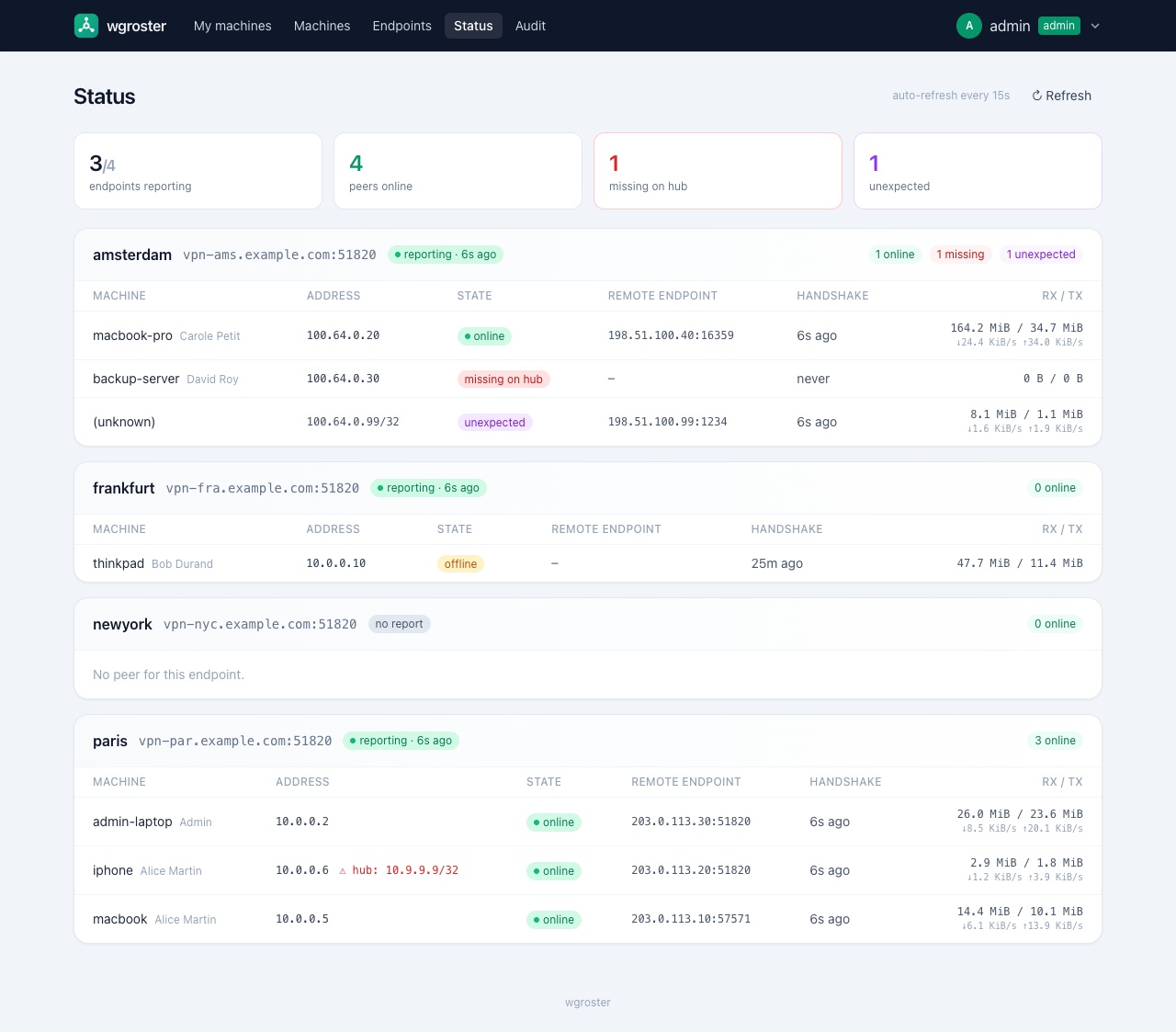The image size is (1176, 1032).
Task: Click the missing on hub summary card
Action: click(718, 171)
